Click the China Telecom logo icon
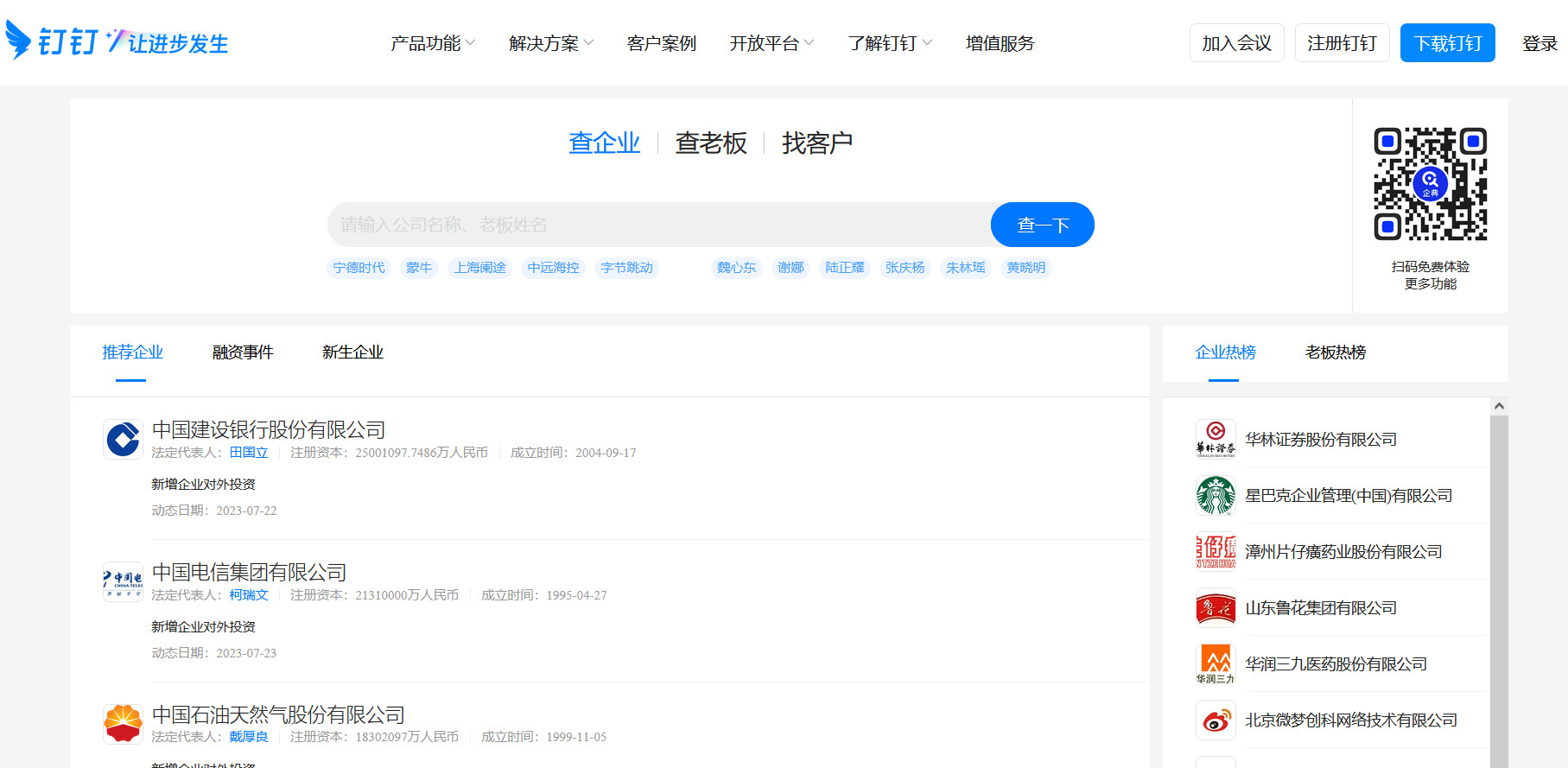This screenshot has width=1568, height=768. click(x=123, y=581)
